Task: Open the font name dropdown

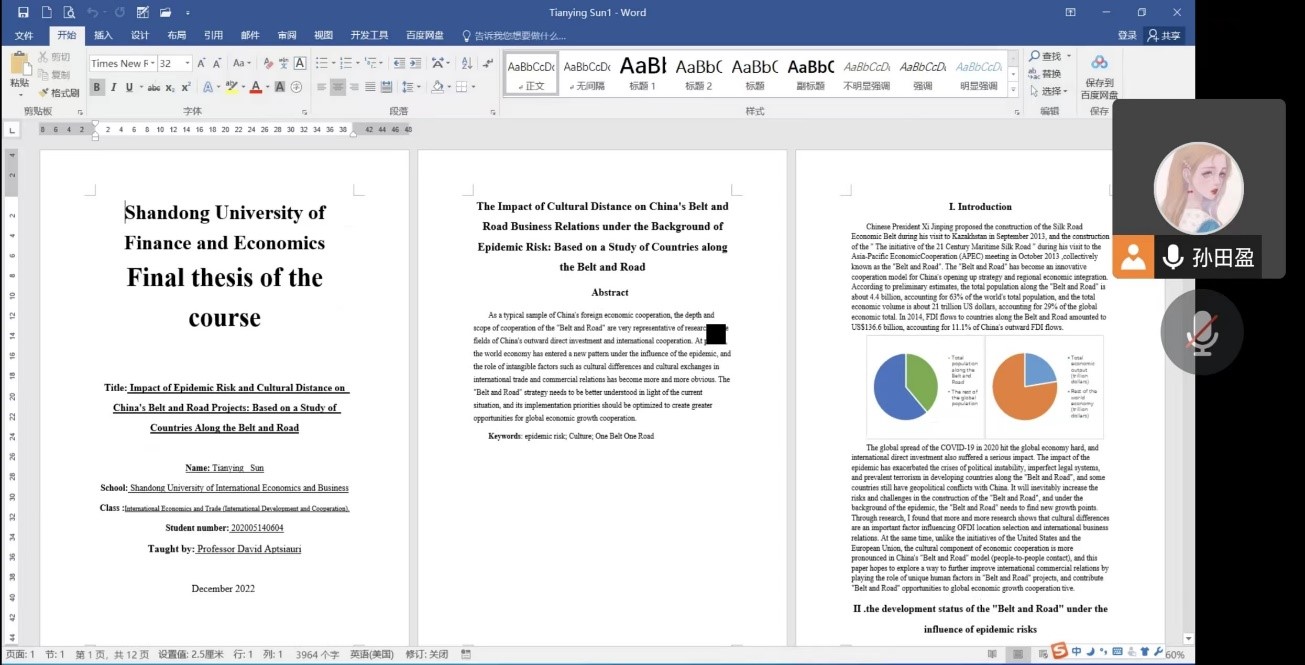Action: tap(152, 63)
